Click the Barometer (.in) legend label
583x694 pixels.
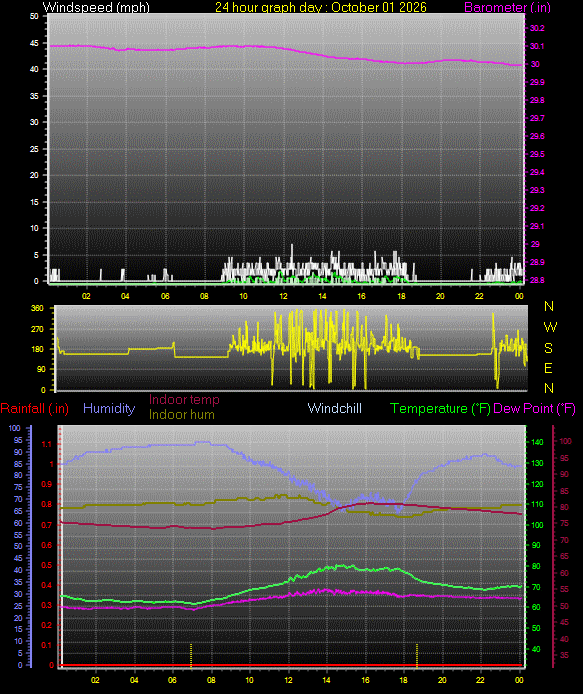[x=507, y=8]
